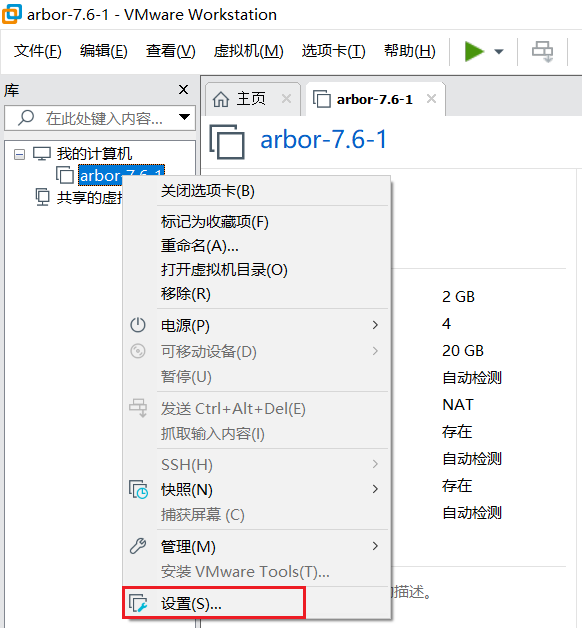Click the 捕获屏幕 (C) menu entry
Image resolution: width=582 pixels, height=628 pixels.
point(257,515)
